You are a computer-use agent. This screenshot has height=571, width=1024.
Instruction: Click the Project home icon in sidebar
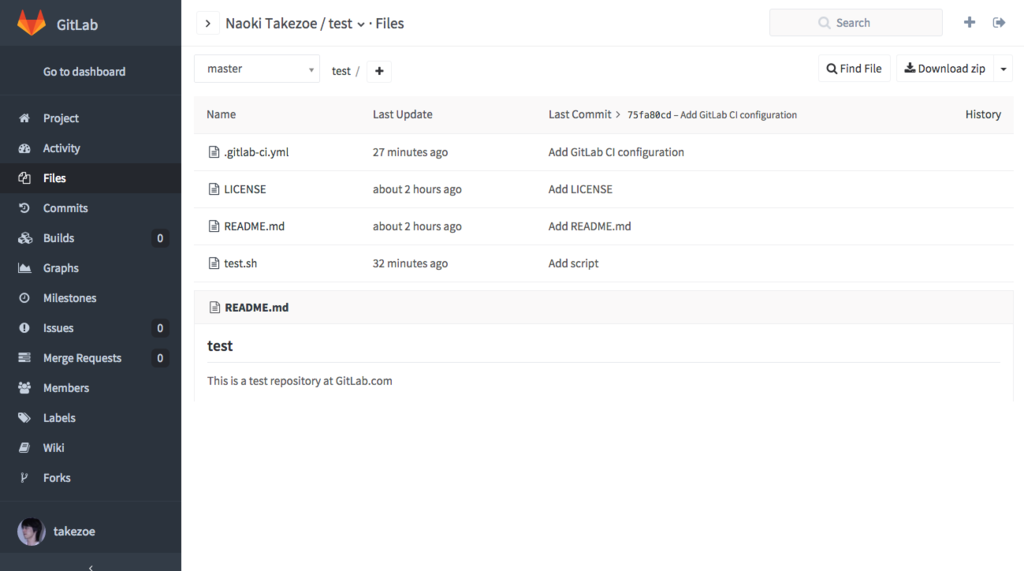coord(24,118)
